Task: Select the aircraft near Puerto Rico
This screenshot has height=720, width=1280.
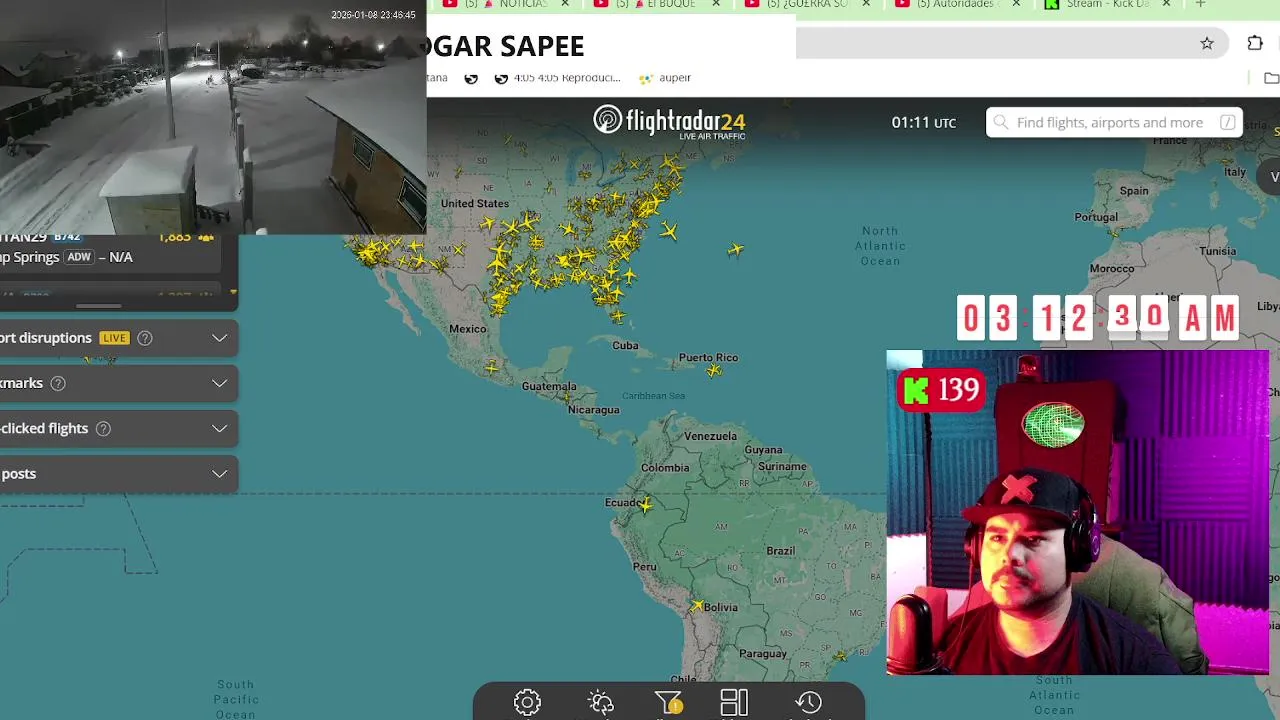Action: tap(714, 370)
